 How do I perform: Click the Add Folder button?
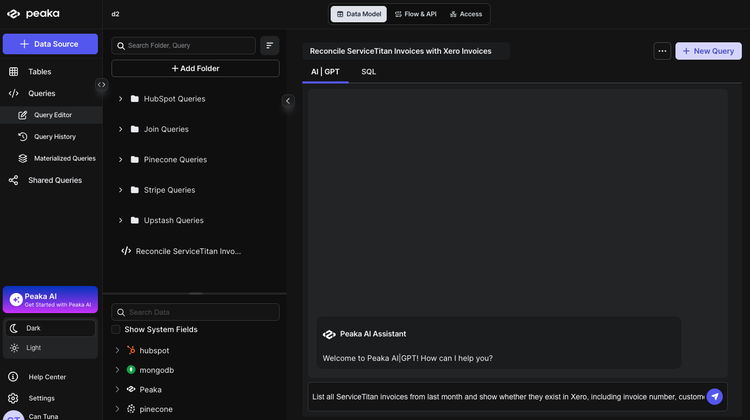195,68
